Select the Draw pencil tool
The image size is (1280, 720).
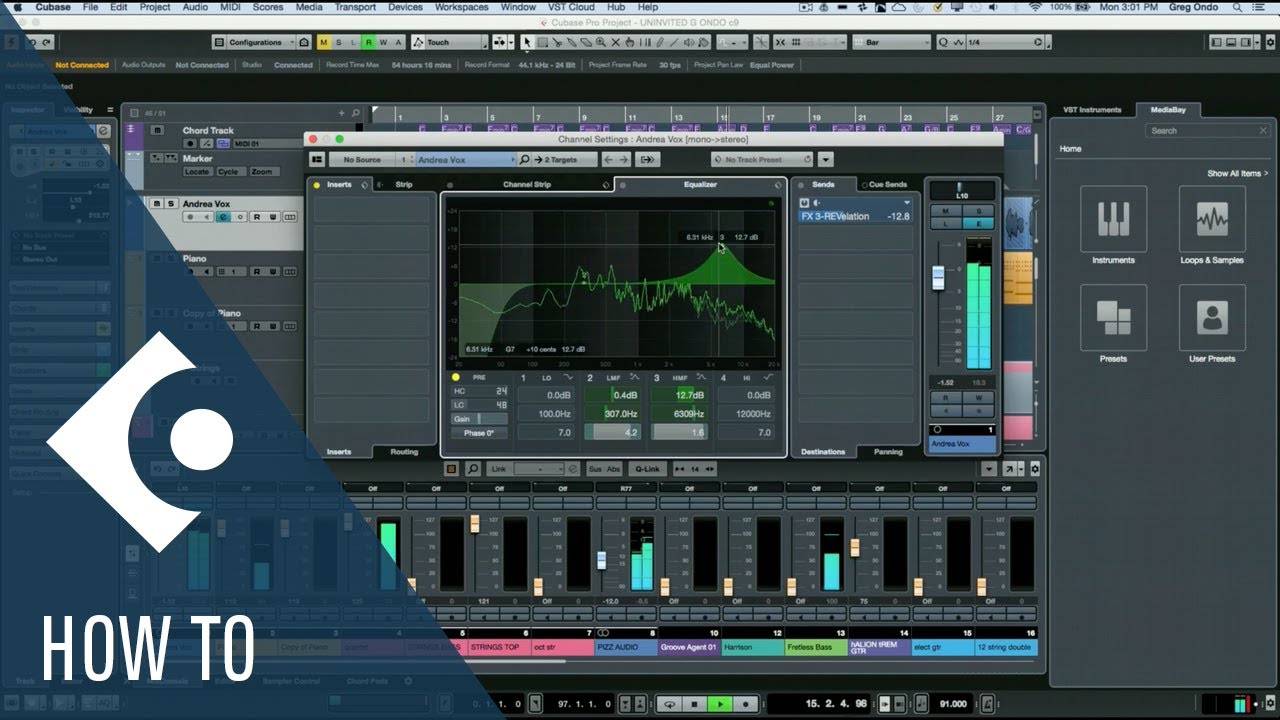coord(659,42)
